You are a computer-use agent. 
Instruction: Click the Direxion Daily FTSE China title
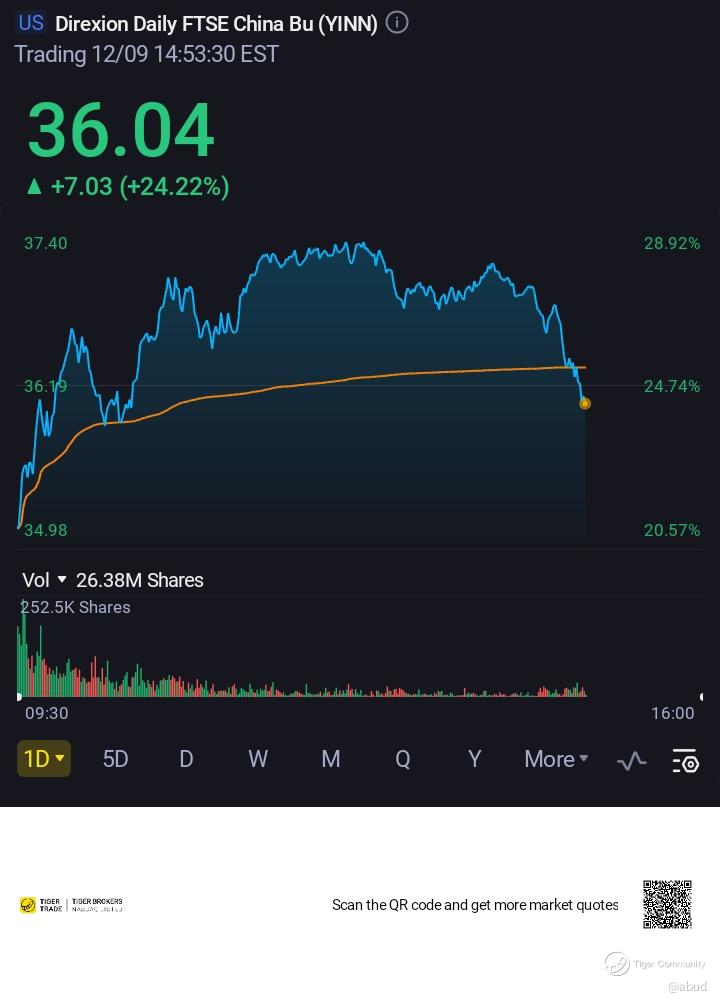click(x=216, y=24)
